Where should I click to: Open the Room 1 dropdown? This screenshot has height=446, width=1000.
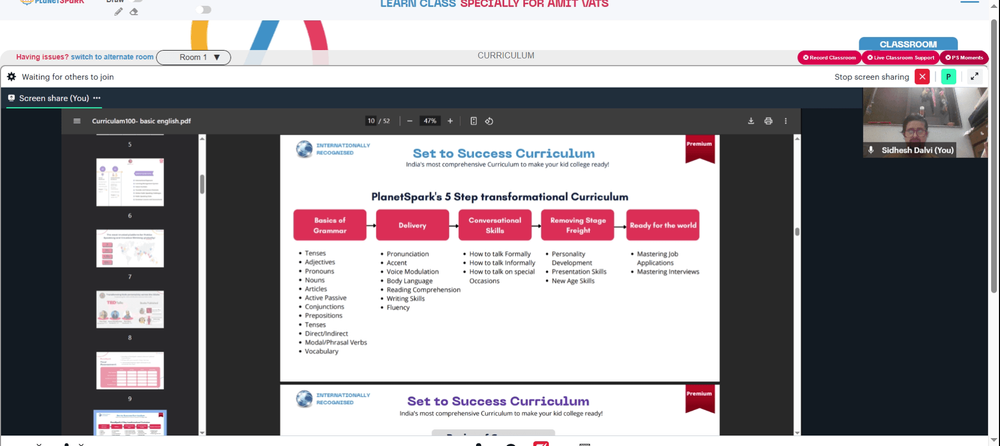point(193,57)
